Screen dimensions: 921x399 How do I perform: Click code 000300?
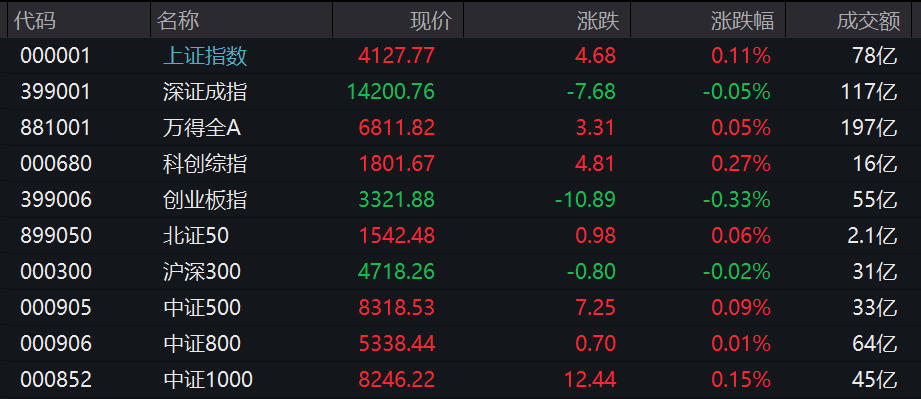(x=56, y=271)
